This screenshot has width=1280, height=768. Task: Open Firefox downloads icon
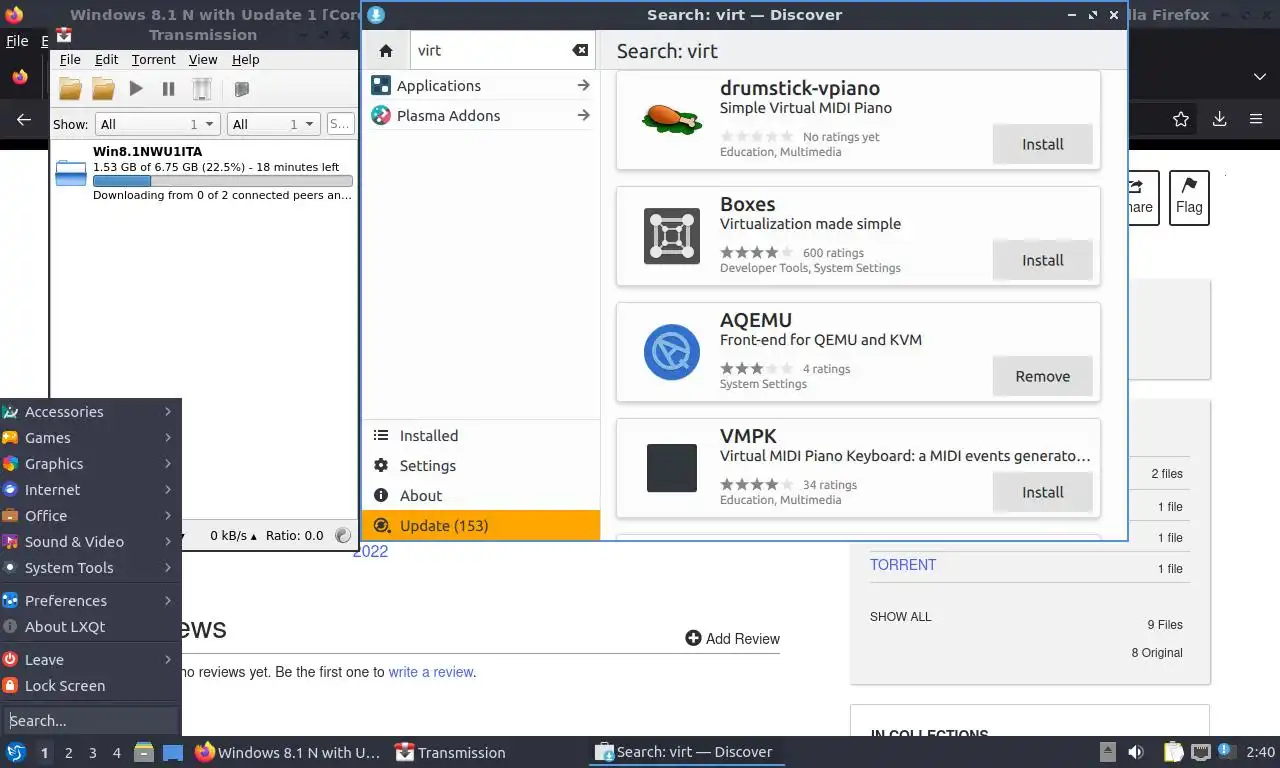(1219, 119)
